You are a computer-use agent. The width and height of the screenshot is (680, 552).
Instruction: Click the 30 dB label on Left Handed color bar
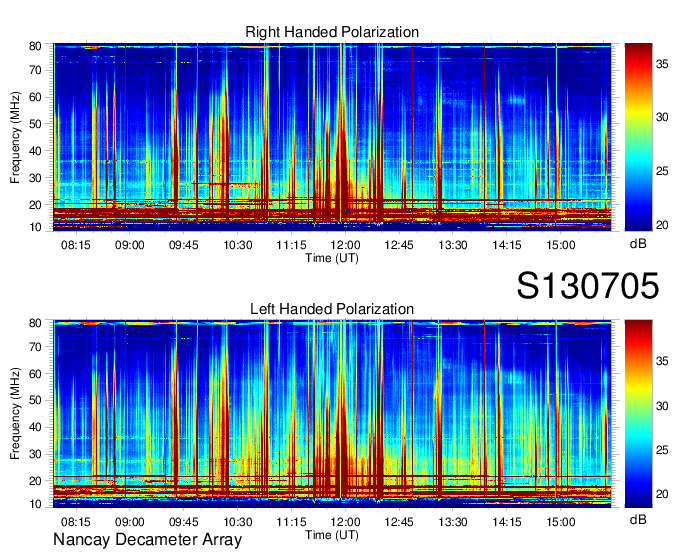pyautogui.click(x=662, y=406)
